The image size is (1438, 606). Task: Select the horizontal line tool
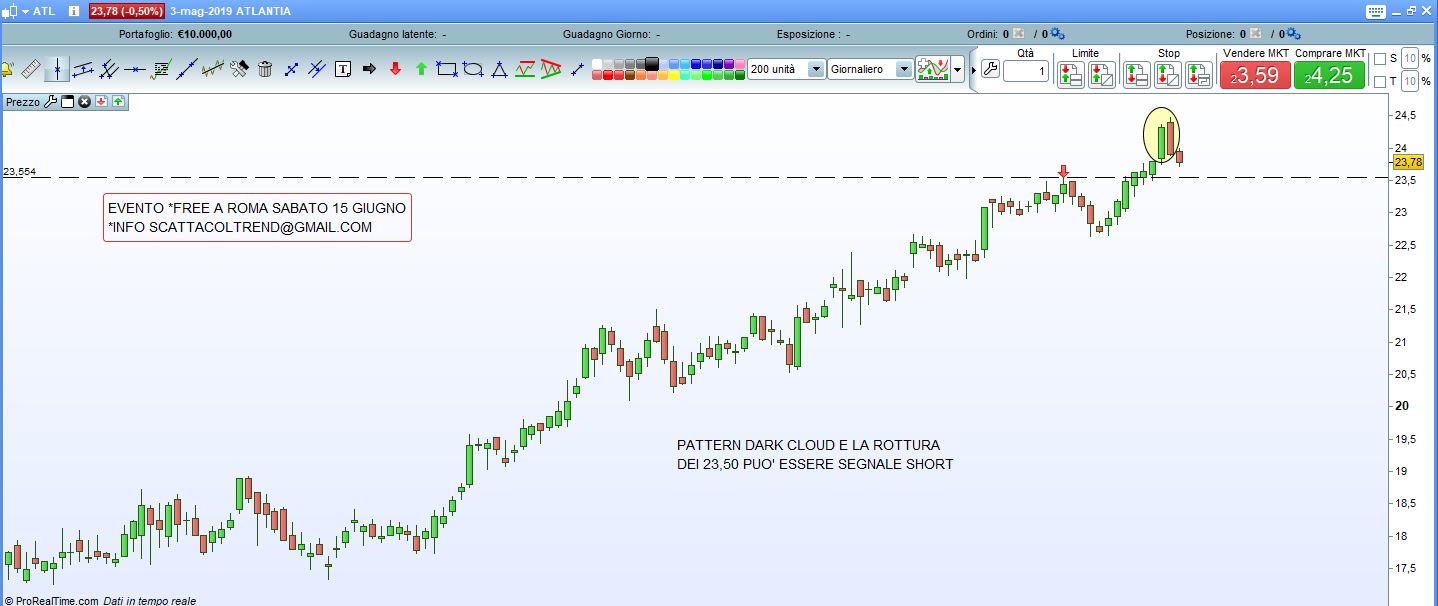pos(135,69)
